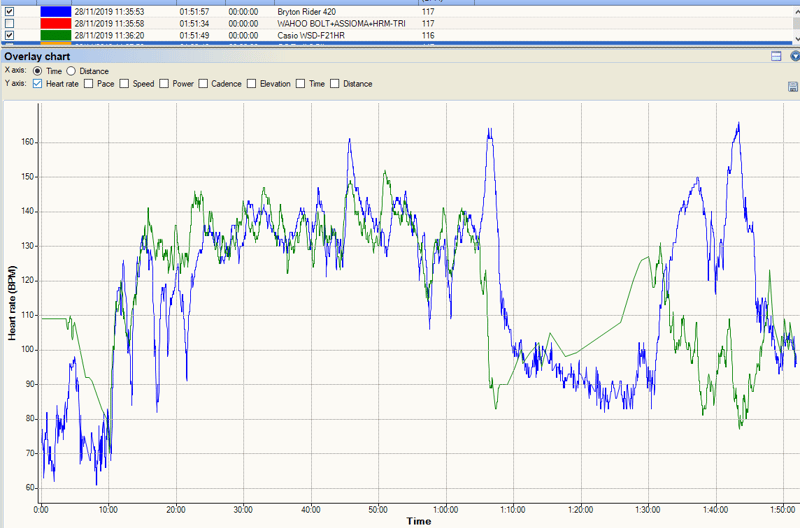
Task: Click the panel layout icon in Overlay chart header
Action: pyautogui.click(x=776, y=57)
